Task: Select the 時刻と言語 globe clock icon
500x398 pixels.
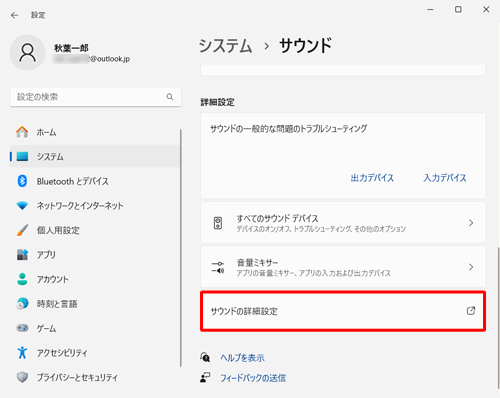Action: [x=22, y=304]
